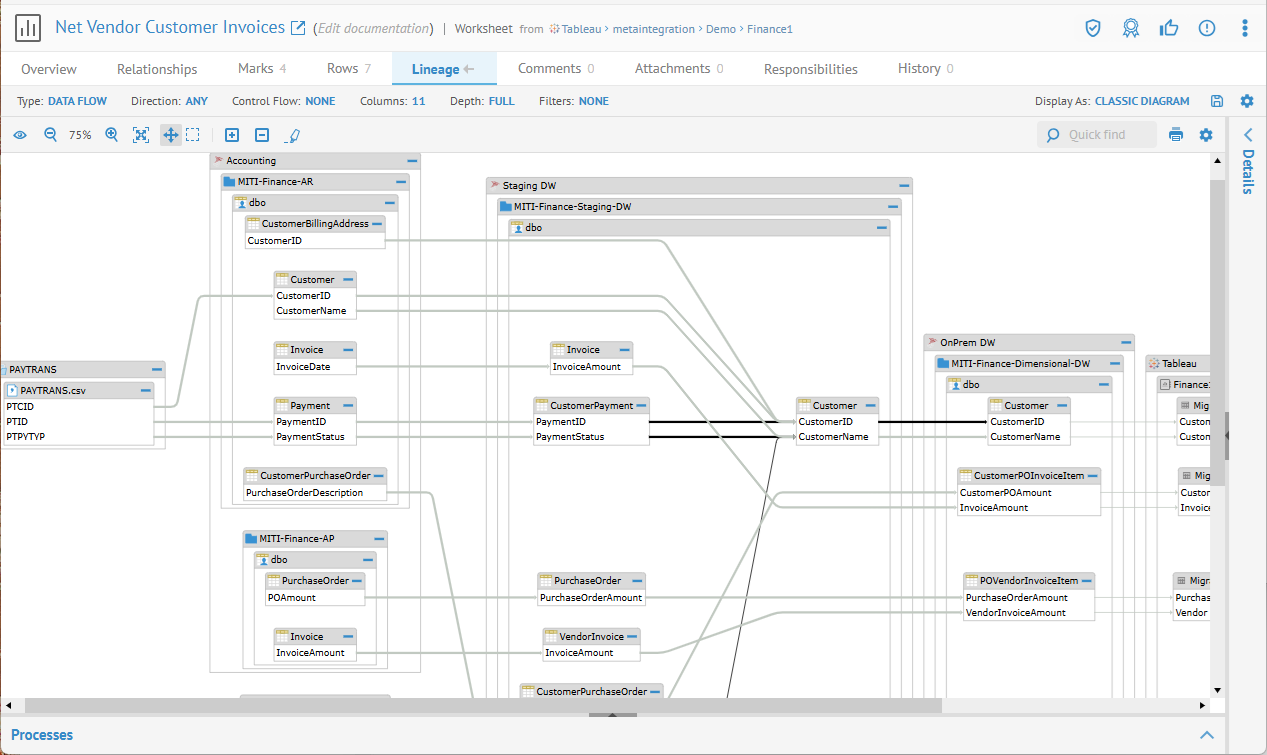This screenshot has height=755, width=1267.
Task: Click the Edit documentation link
Action: click(373, 29)
